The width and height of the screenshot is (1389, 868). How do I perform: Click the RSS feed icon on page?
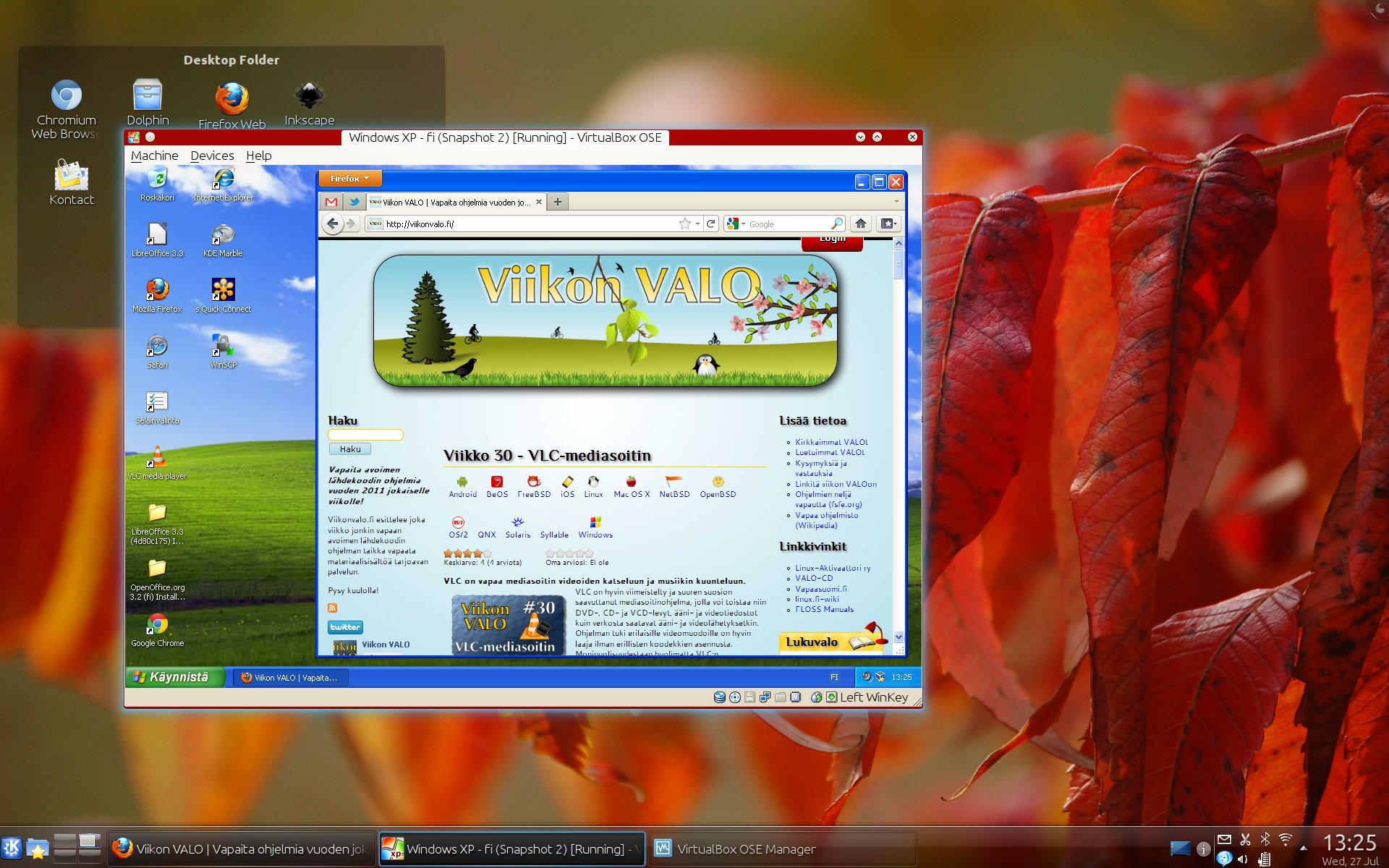tap(332, 608)
